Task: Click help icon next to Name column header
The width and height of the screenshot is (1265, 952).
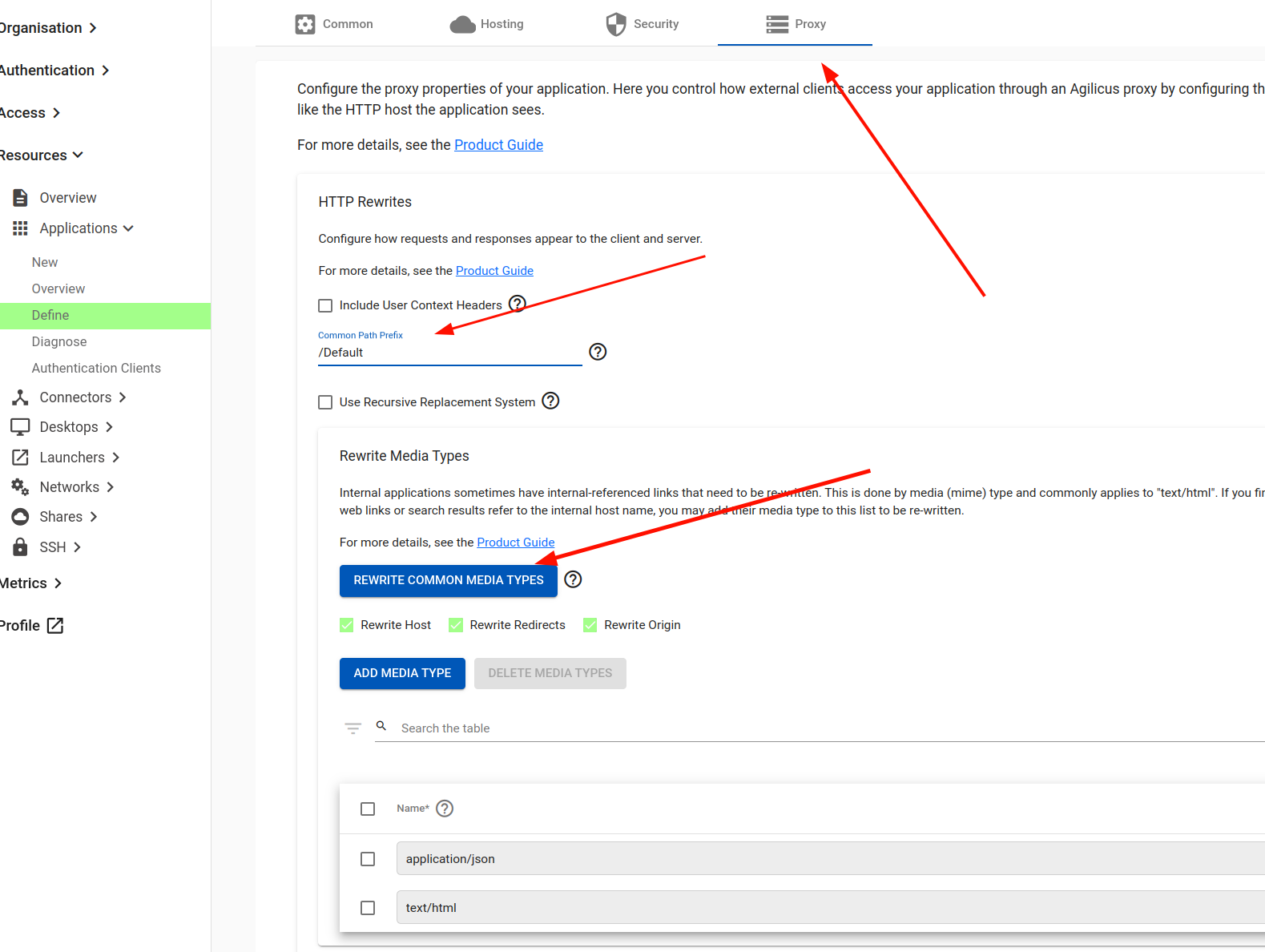Action: 445,809
